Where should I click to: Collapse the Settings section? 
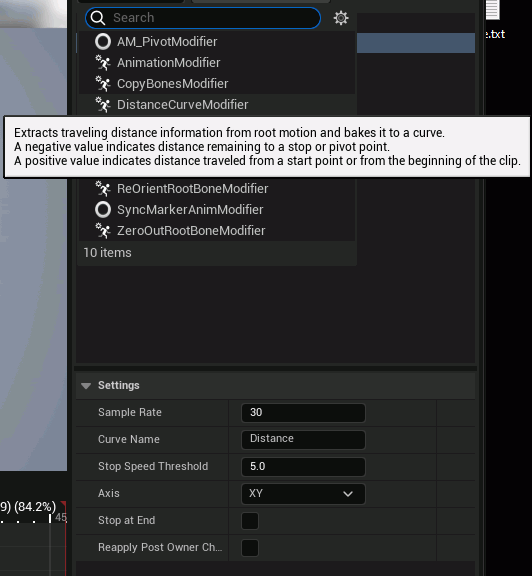86,386
